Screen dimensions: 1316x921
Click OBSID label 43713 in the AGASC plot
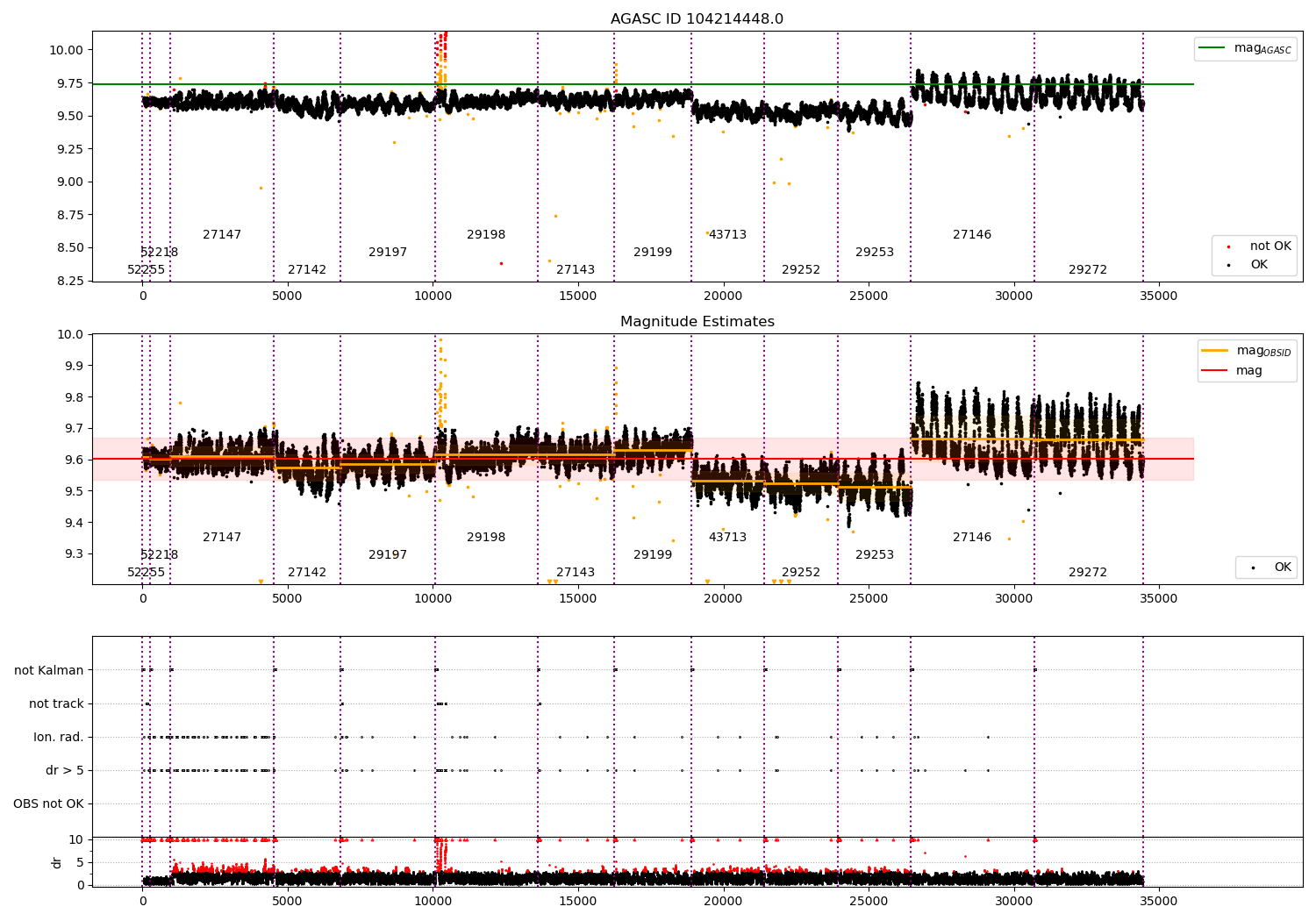(727, 235)
